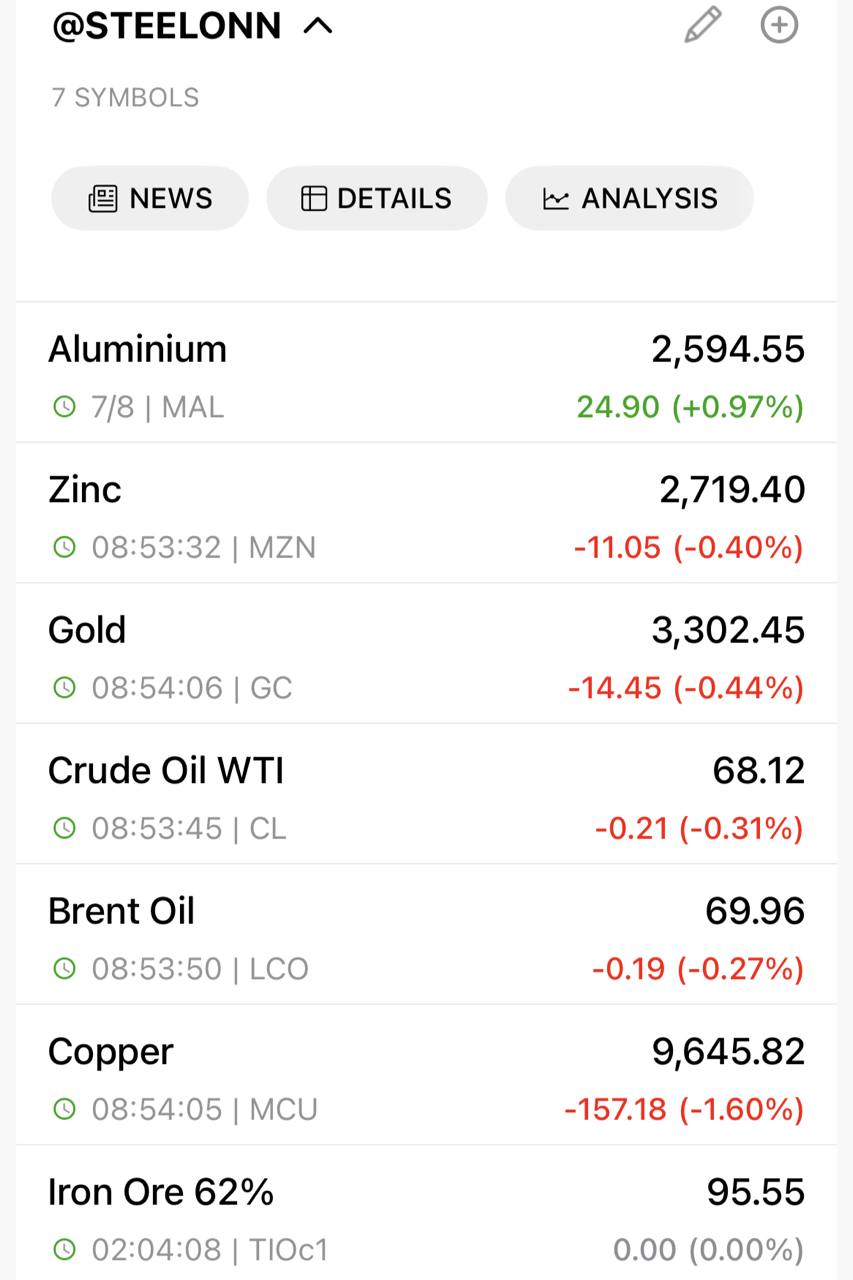
Task: Tap Copper change -157.18 value
Action: point(612,1109)
